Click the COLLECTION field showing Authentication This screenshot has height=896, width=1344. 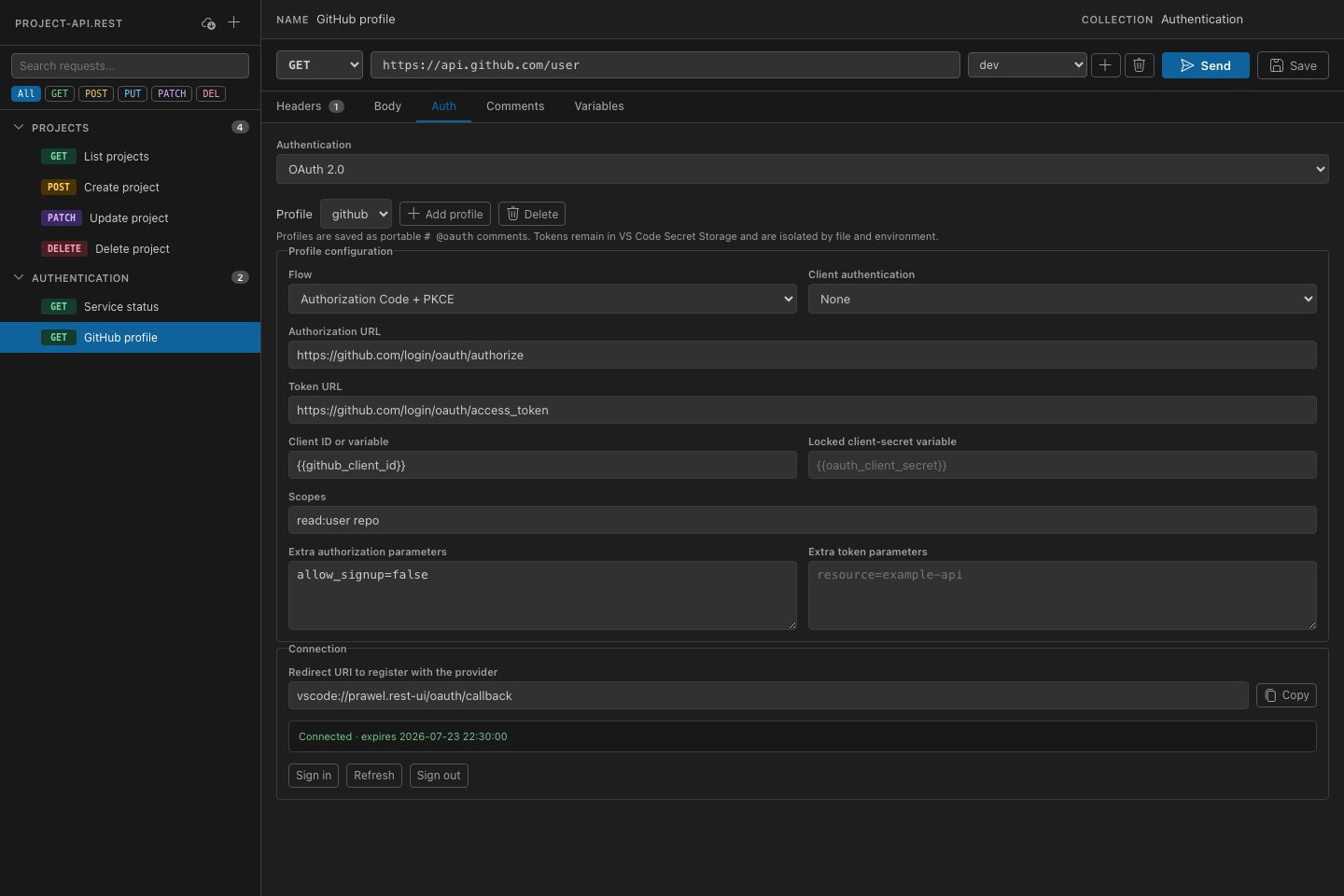[x=1202, y=19]
